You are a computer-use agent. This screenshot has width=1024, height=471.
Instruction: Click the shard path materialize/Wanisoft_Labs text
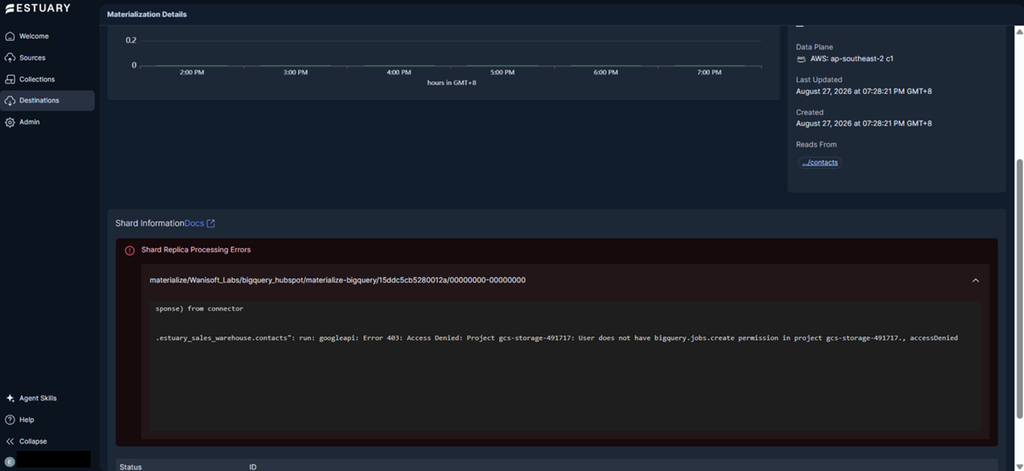click(338, 280)
